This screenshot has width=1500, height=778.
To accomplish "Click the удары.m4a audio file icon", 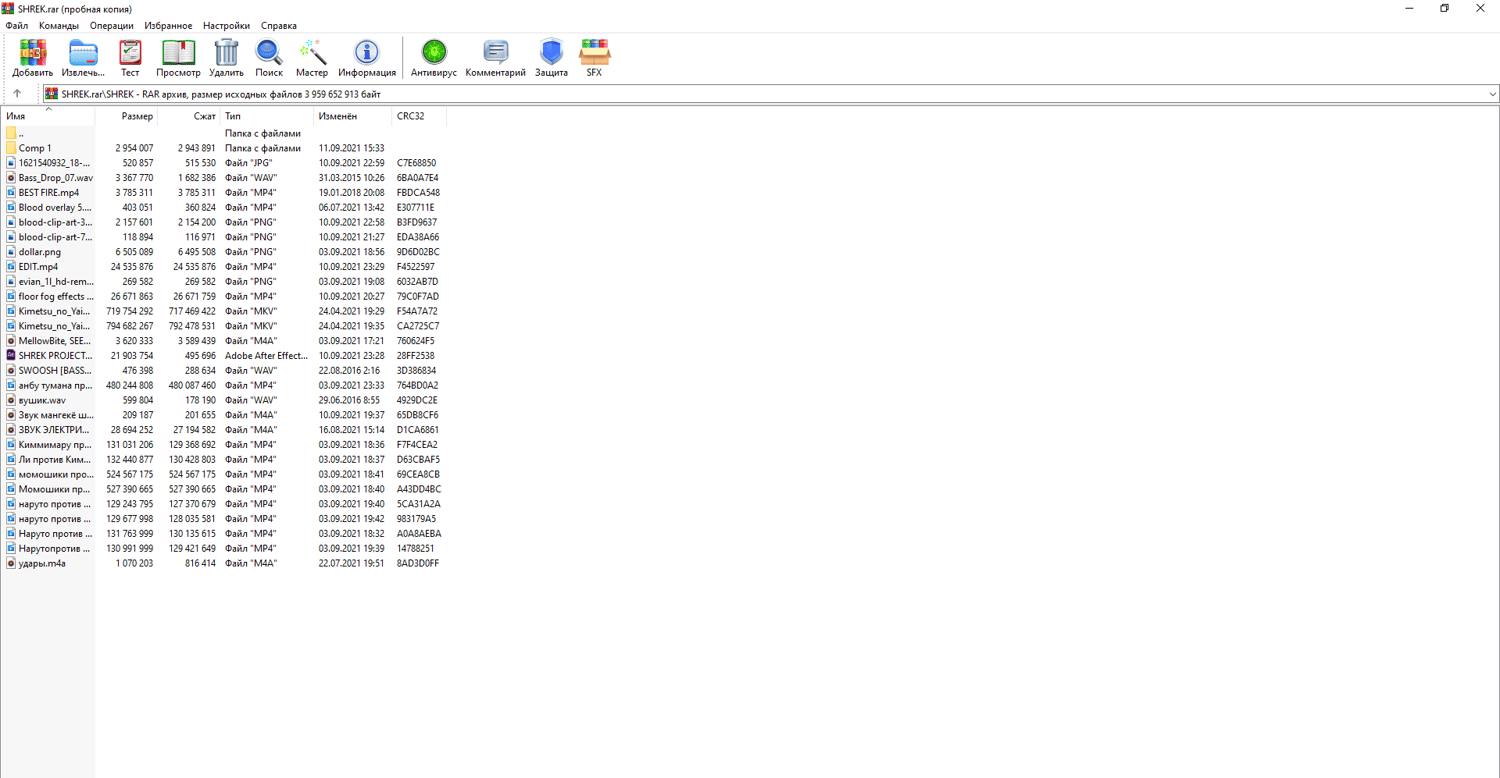I will click(11, 563).
